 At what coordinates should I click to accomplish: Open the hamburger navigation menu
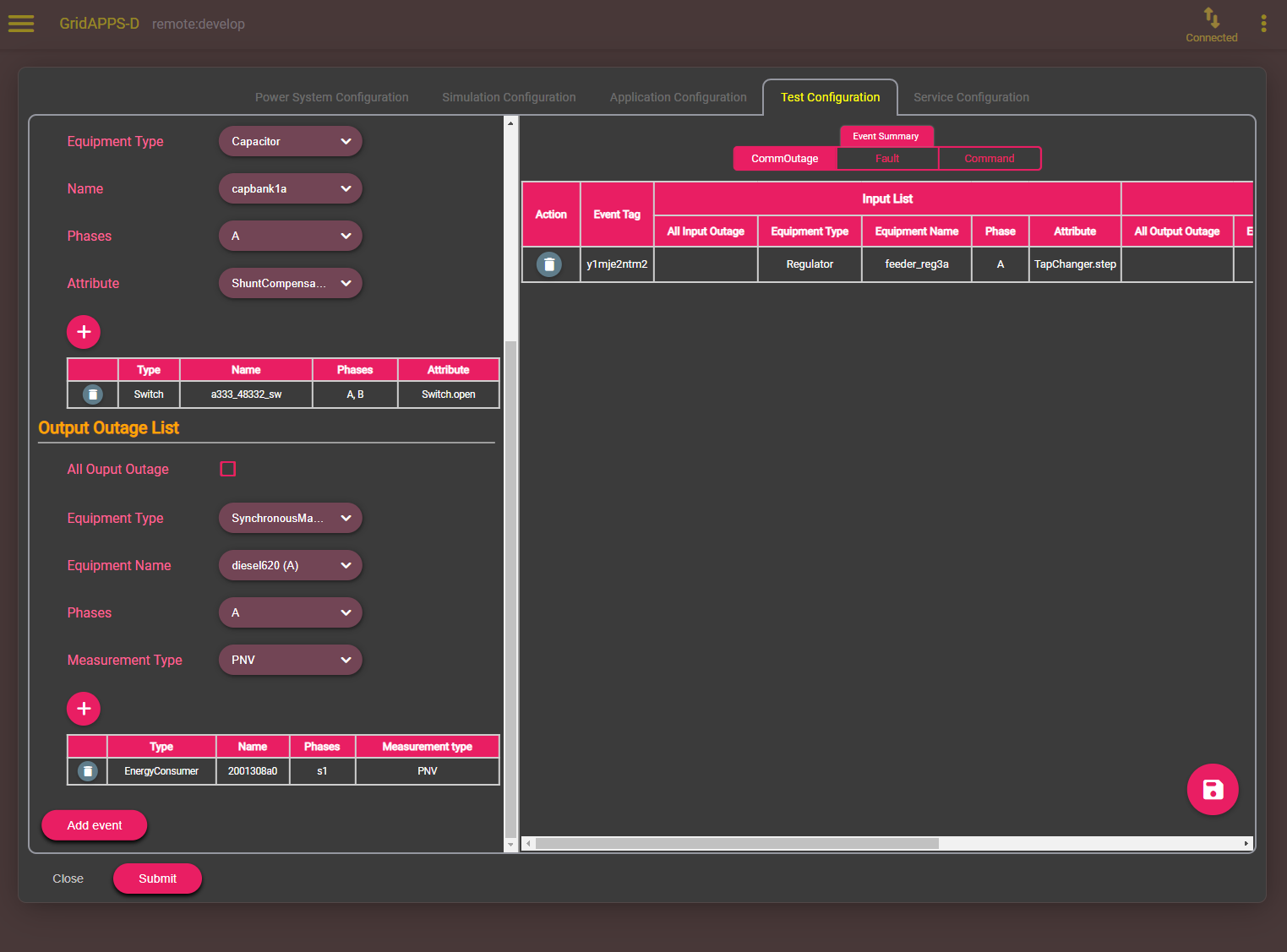pyautogui.click(x=21, y=24)
